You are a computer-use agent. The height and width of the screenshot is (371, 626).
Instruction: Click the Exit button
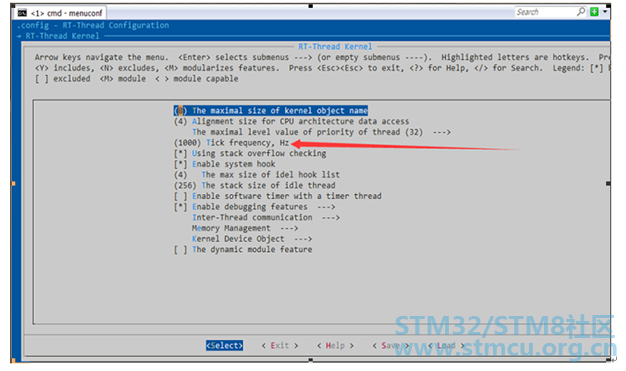click(x=280, y=345)
